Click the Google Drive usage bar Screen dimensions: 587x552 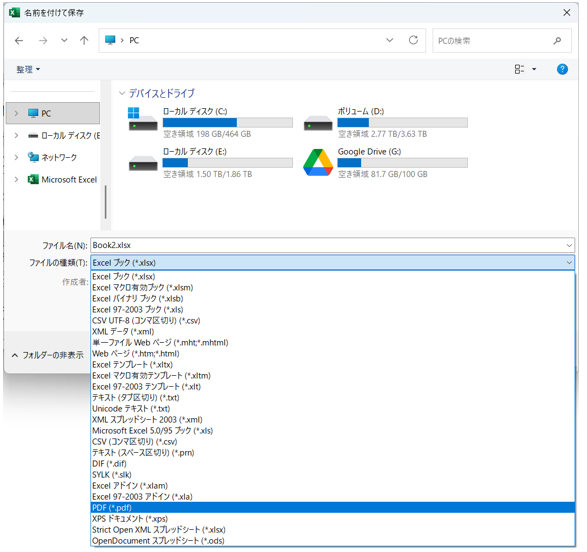tap(402, 162)
